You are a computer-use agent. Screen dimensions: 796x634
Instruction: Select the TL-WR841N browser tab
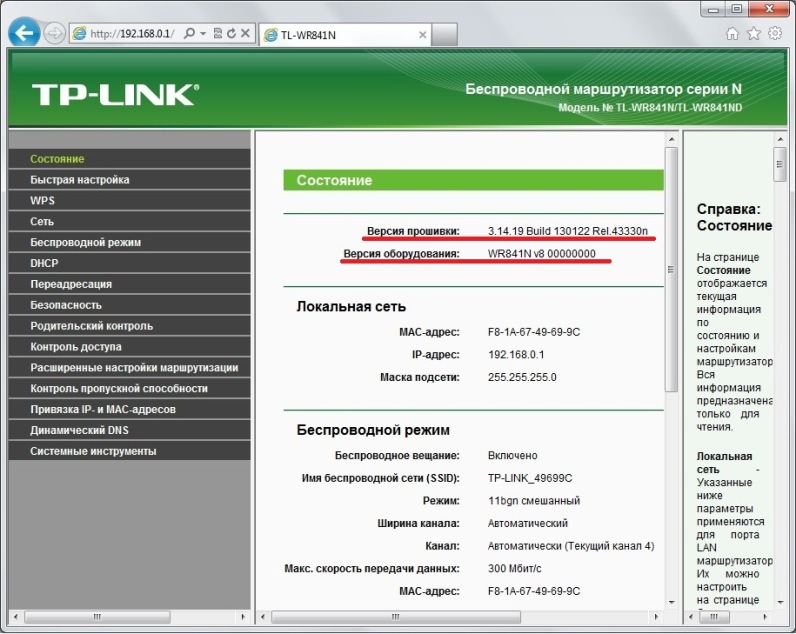(345, 35)
